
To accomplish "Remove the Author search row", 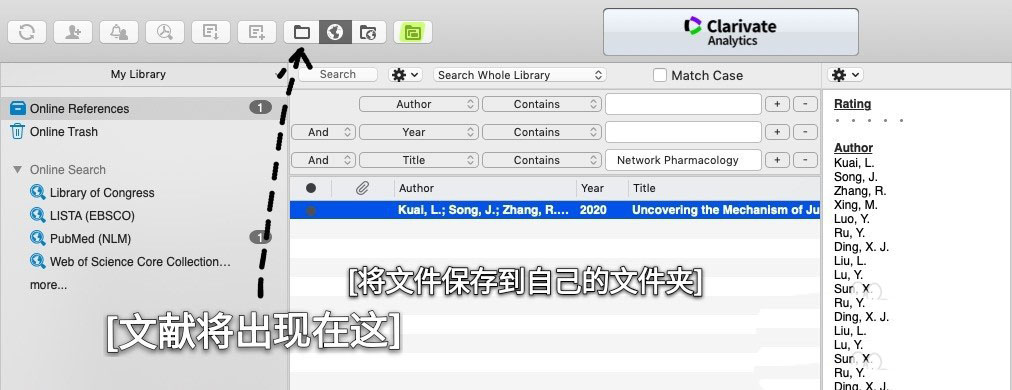I will pyautogui.click(x=805, y=104).
